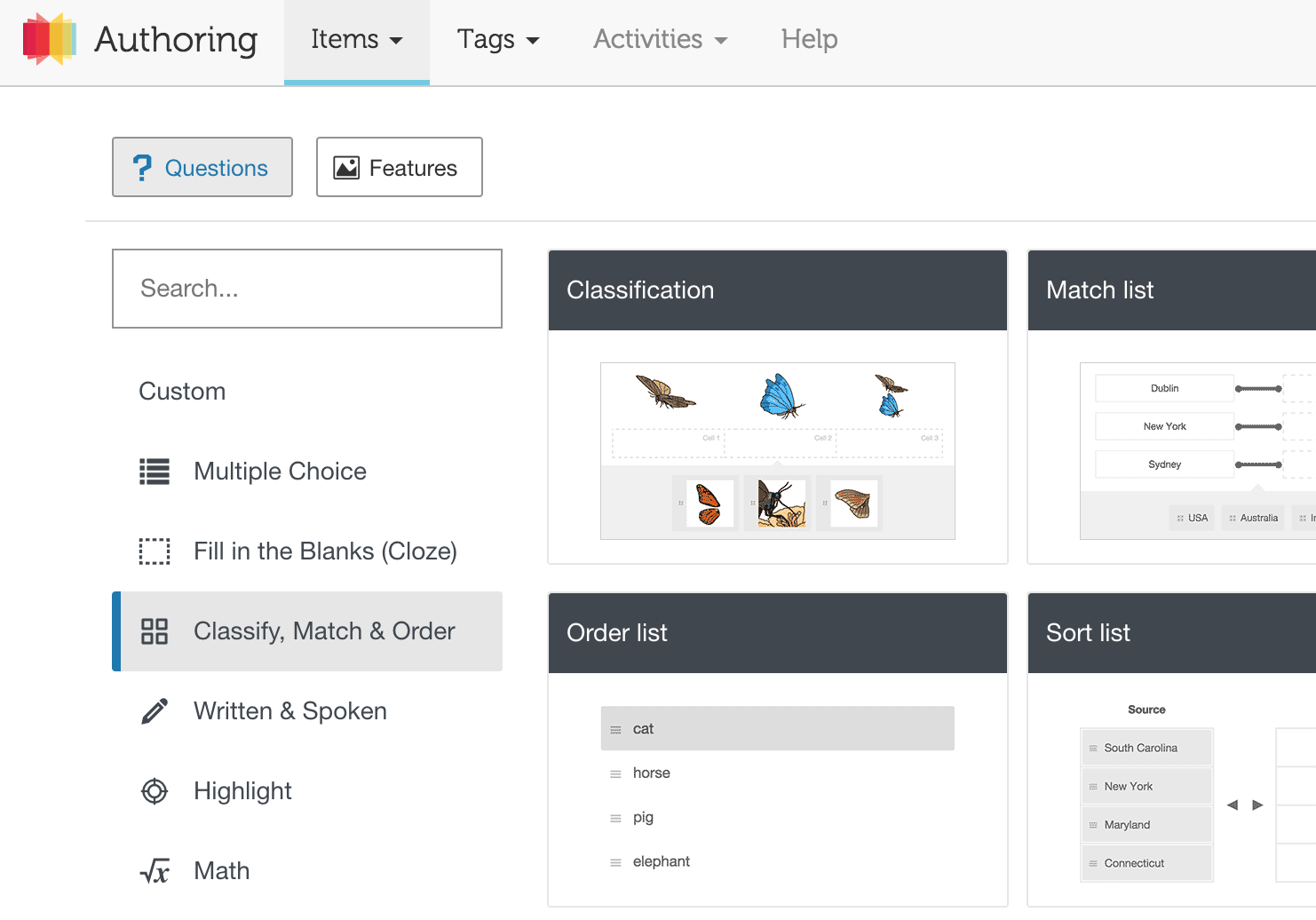
Task: Click the right arrow in Sort list preview
Action: [x=1257, y=805]
